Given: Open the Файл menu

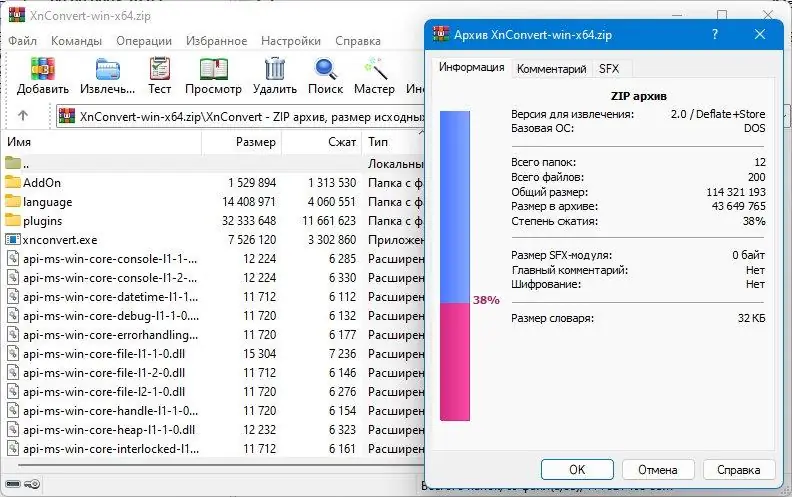Looking at the screenshot, I should (x=23, y=41).
